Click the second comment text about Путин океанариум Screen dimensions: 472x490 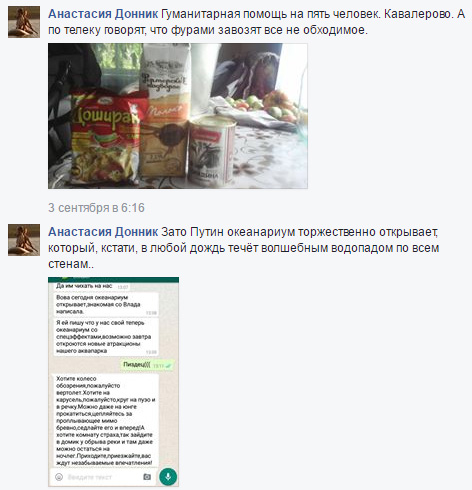click(243, 248)
